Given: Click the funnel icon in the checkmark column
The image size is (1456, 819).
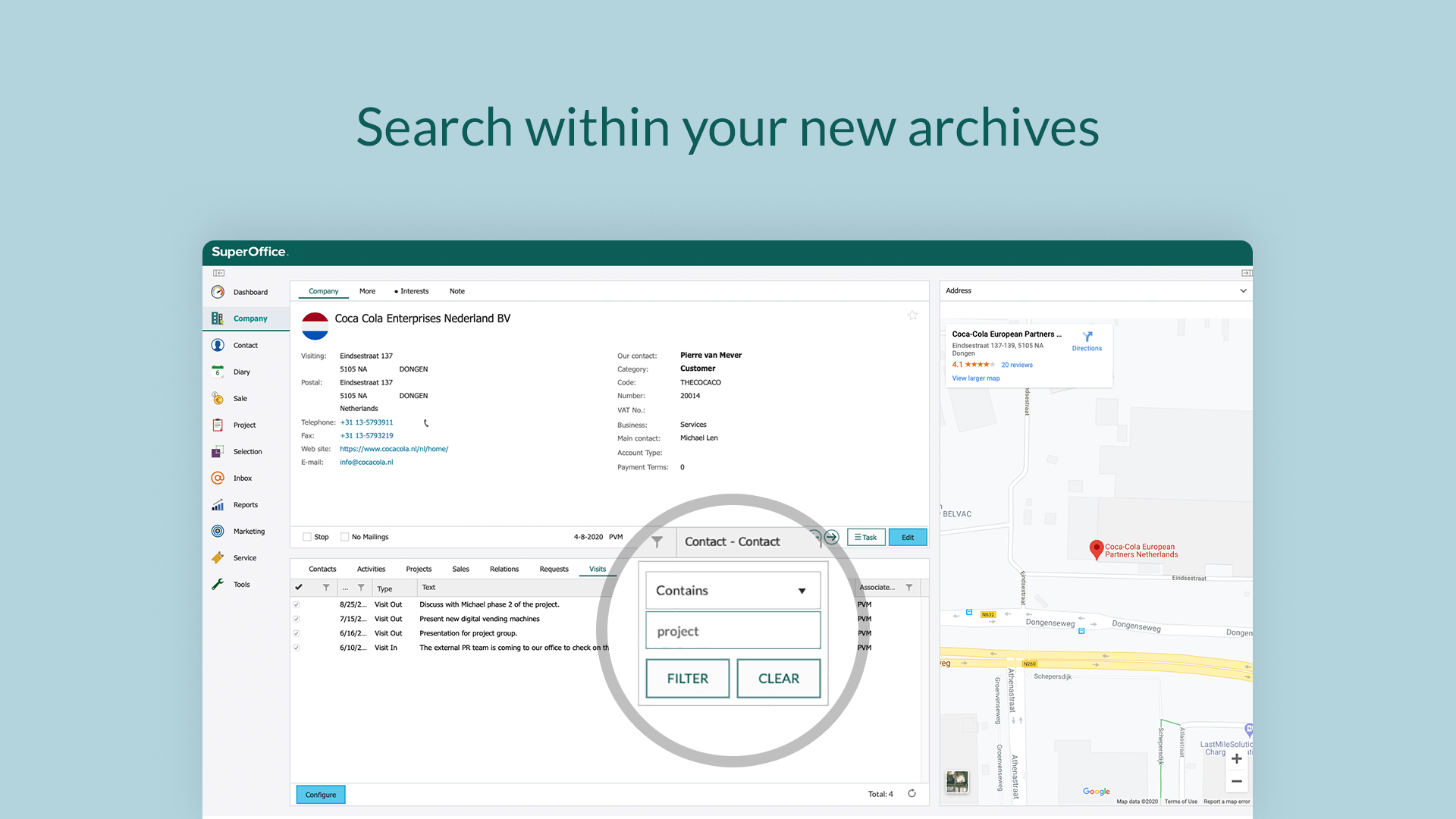Looking at the screenshot, I should (326, 588).
